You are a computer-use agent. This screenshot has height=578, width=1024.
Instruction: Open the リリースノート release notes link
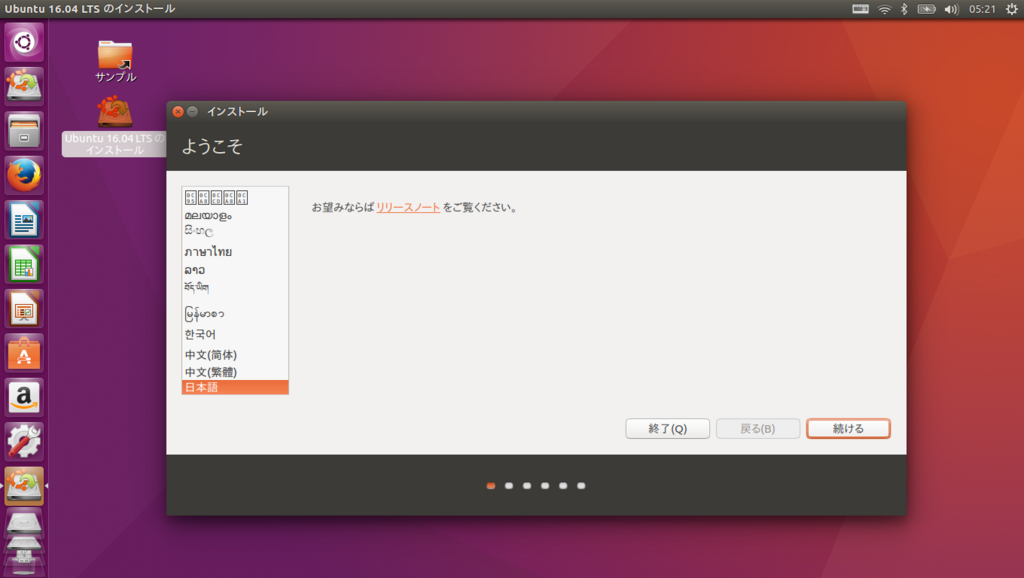408,207
